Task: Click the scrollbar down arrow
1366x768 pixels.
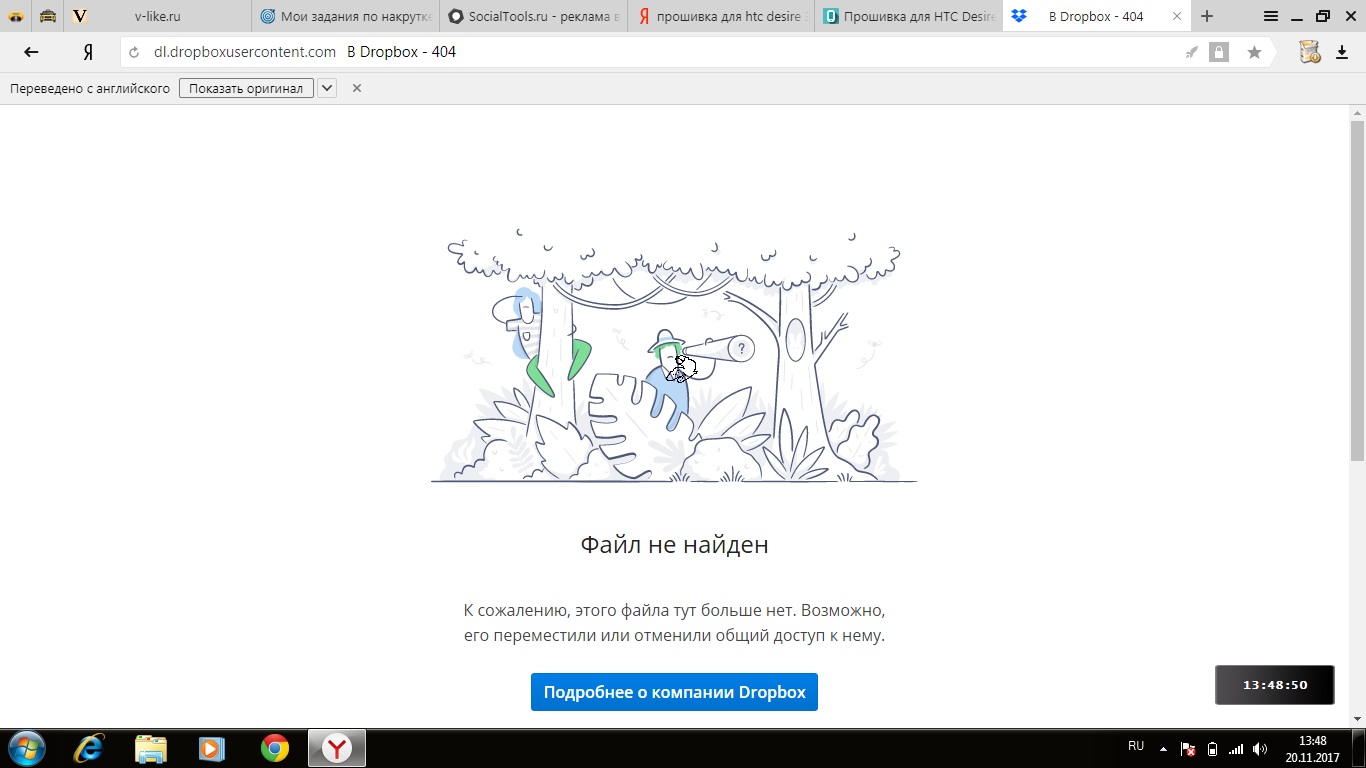Action: pos(1357,718)
